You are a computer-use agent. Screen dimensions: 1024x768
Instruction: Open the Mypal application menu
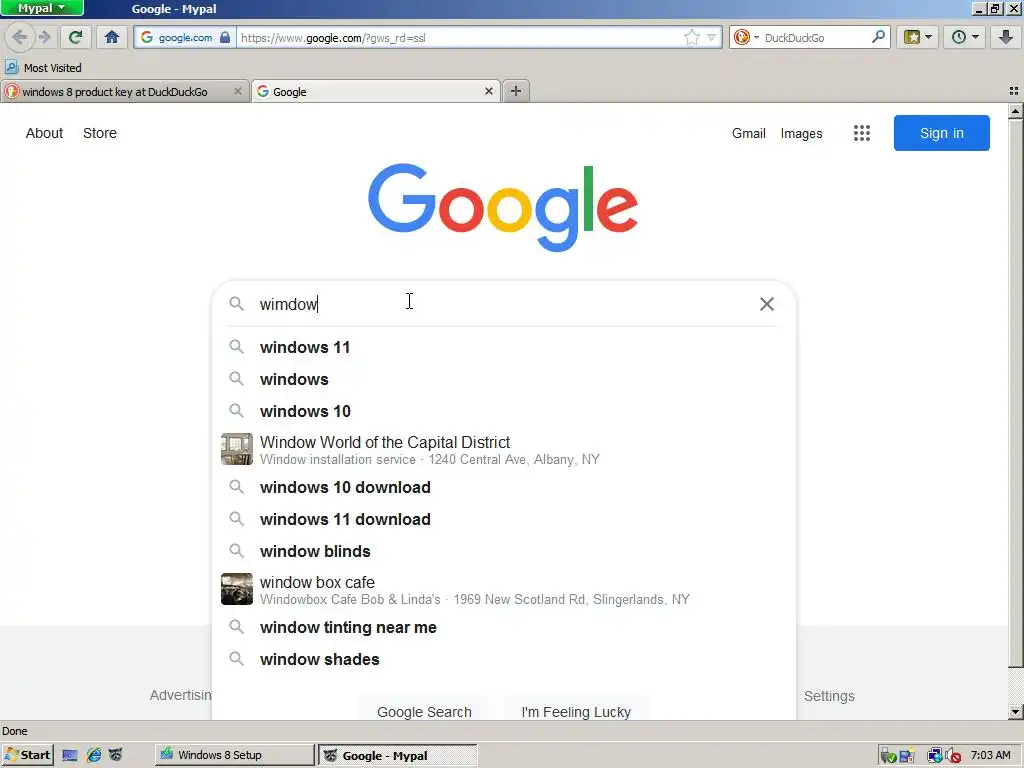pyautogui.click(x=42, y=8)
